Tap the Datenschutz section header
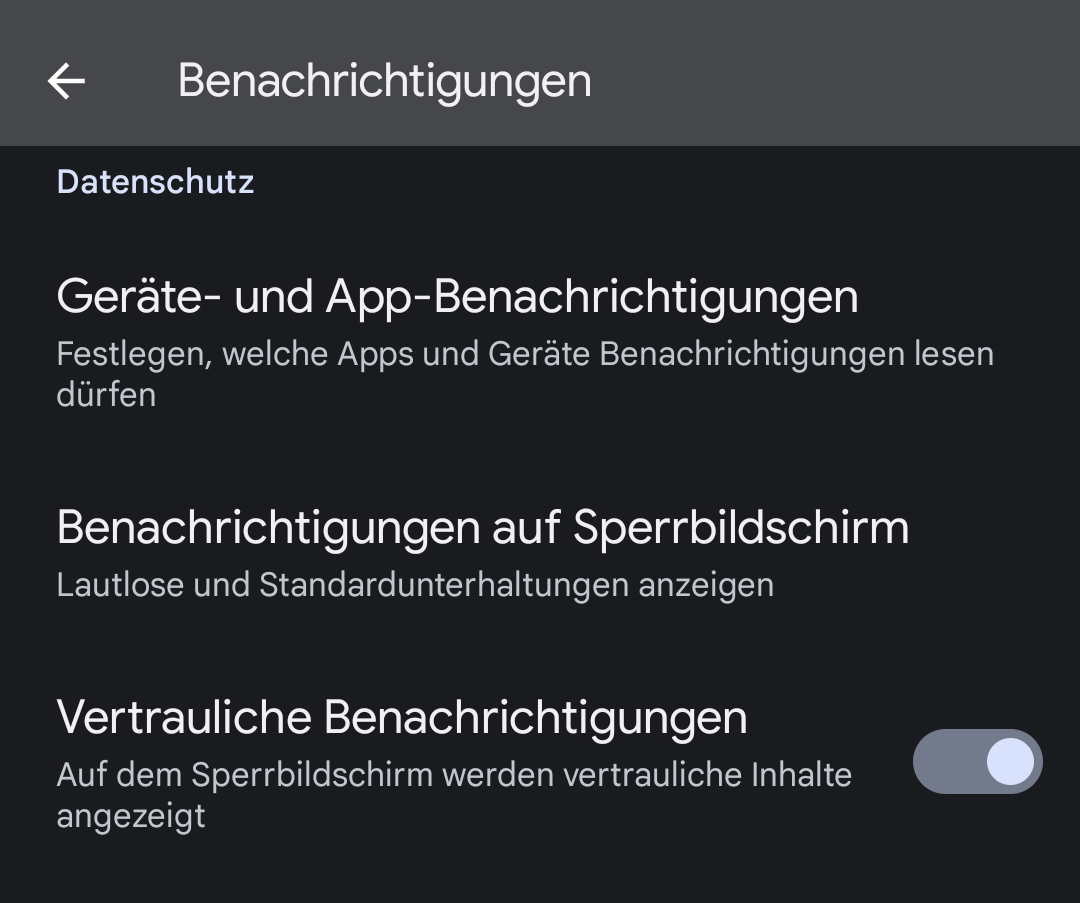Viewport: 1080px width, 903px height. click(155, 182)
